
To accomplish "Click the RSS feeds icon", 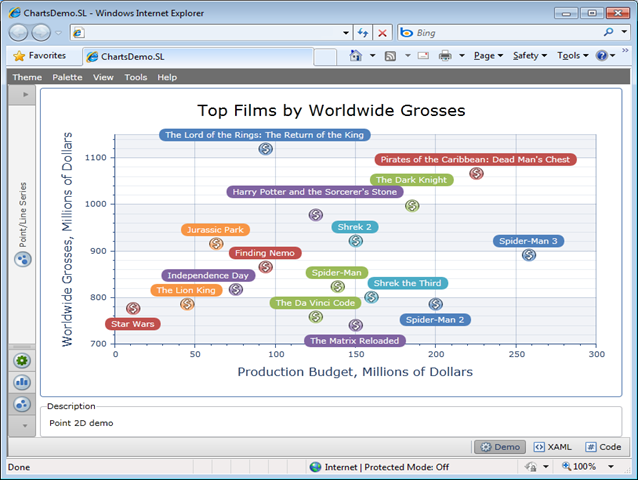I will click(x=390, y=56).
